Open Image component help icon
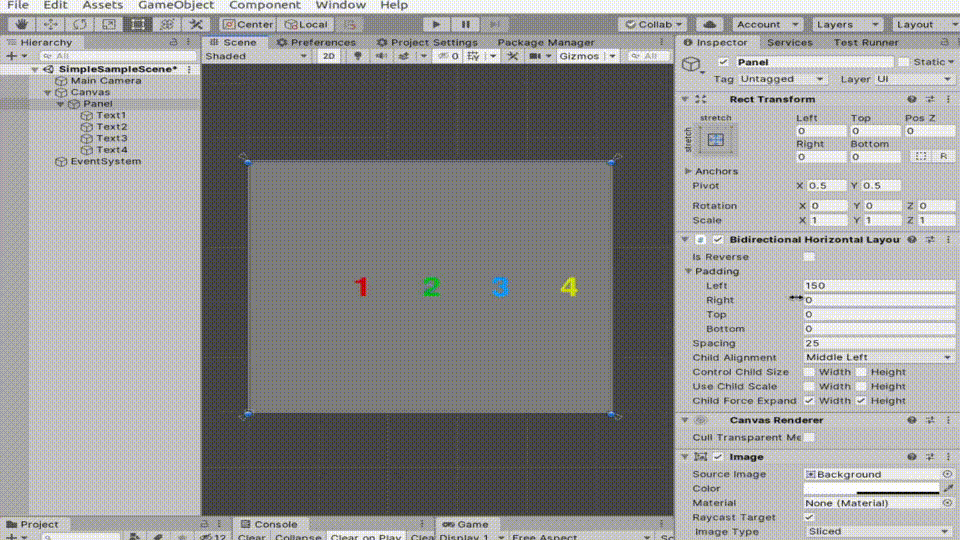Screen dimensions: 960x540 912,457
